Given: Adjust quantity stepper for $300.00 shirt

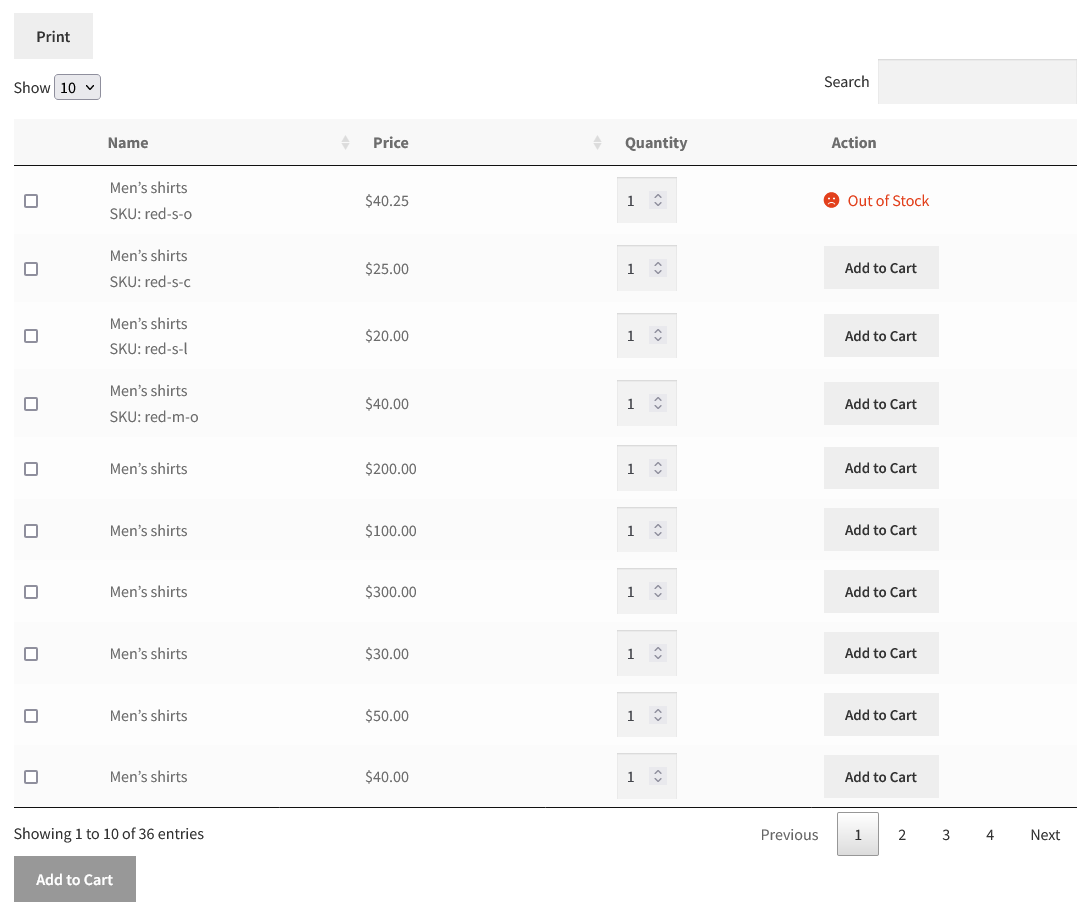Looking at the screenshot, I should click(x=658, y=591).
